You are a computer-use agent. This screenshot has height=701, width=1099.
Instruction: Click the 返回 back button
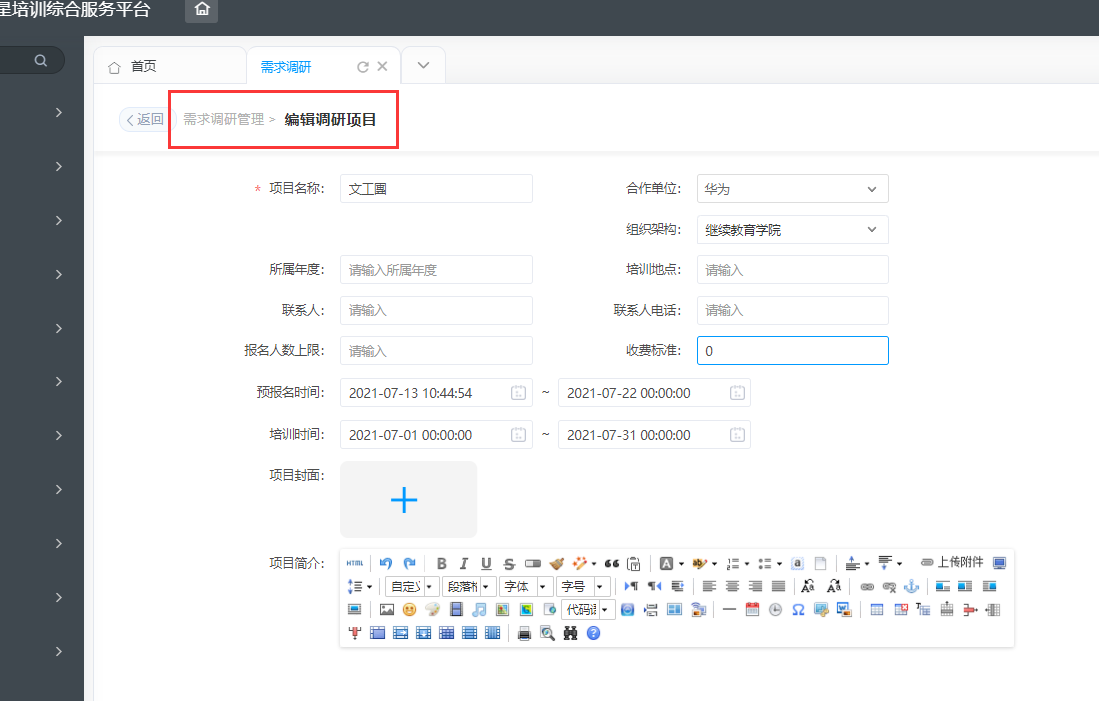pos(144,120)
